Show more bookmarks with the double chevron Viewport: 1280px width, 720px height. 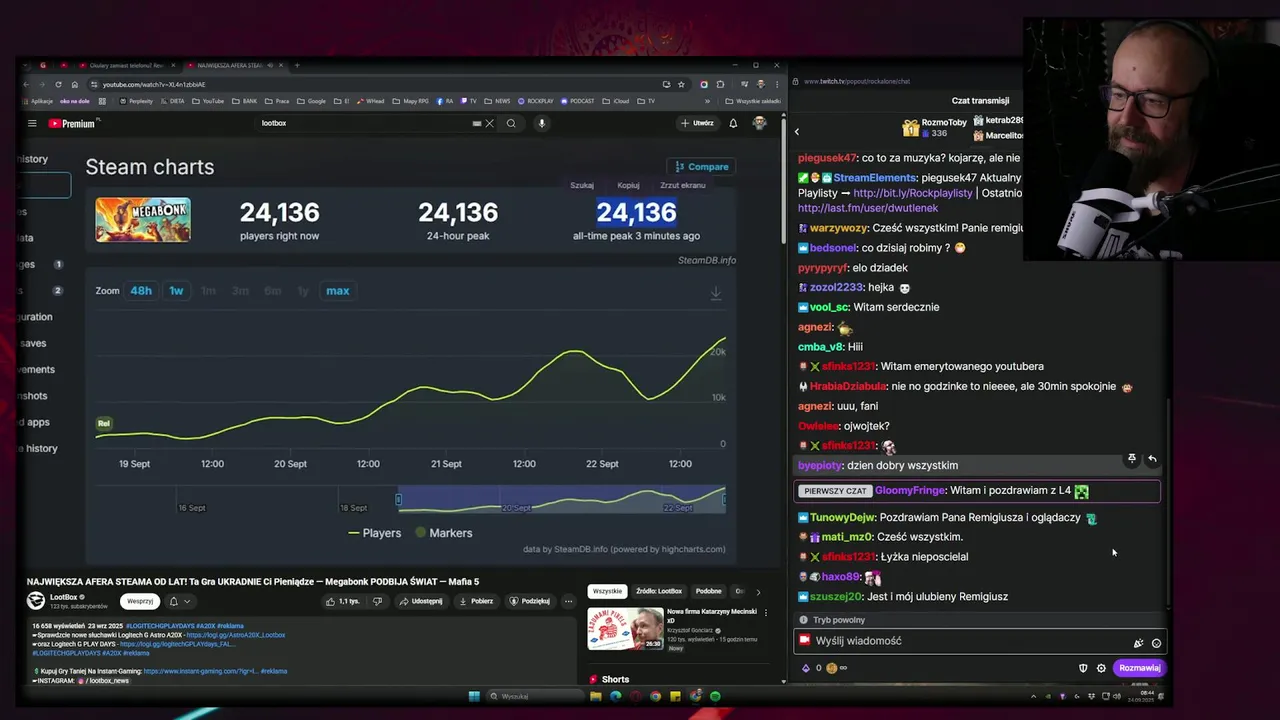[707, 101]
